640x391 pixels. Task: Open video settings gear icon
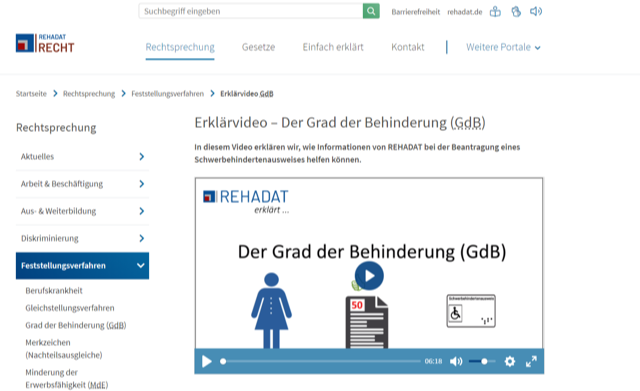[509, 361]
